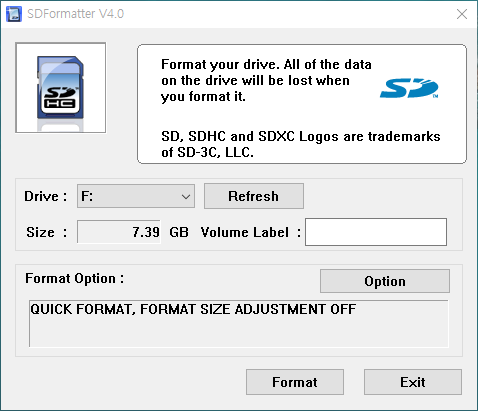Click the Refresh button
The width and height of the screenshot is (478, 411).
(x=254, y=196)
